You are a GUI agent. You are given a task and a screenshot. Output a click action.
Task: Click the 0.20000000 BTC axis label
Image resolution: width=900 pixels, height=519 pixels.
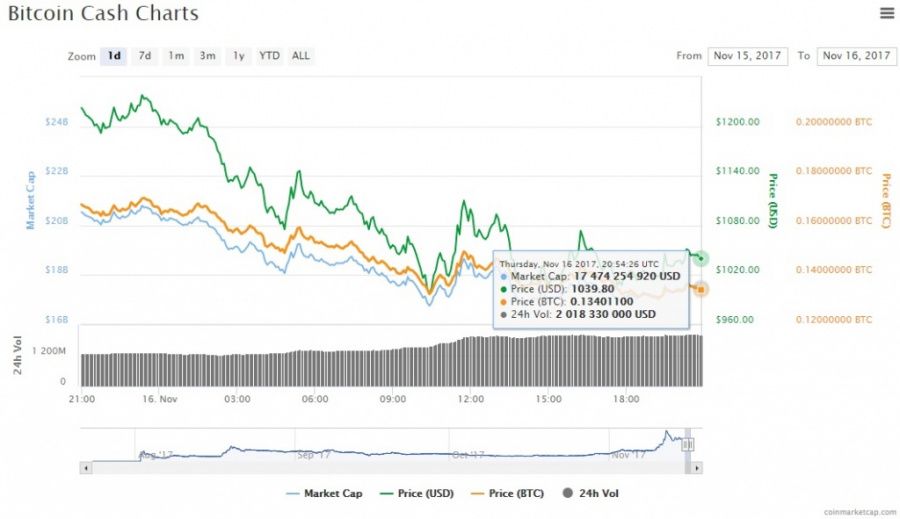tap(833, 122)
